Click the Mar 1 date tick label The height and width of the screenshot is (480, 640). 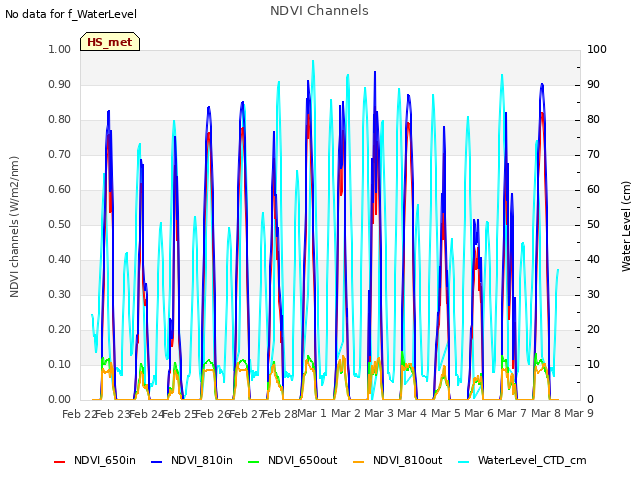click(x=312, y=413)
